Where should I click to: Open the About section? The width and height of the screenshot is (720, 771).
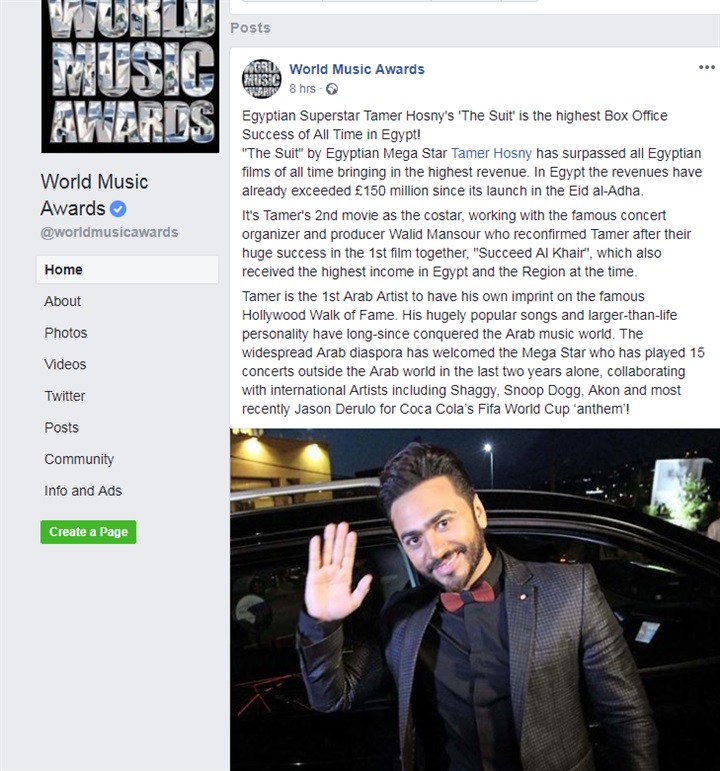(x=62, y=301)
